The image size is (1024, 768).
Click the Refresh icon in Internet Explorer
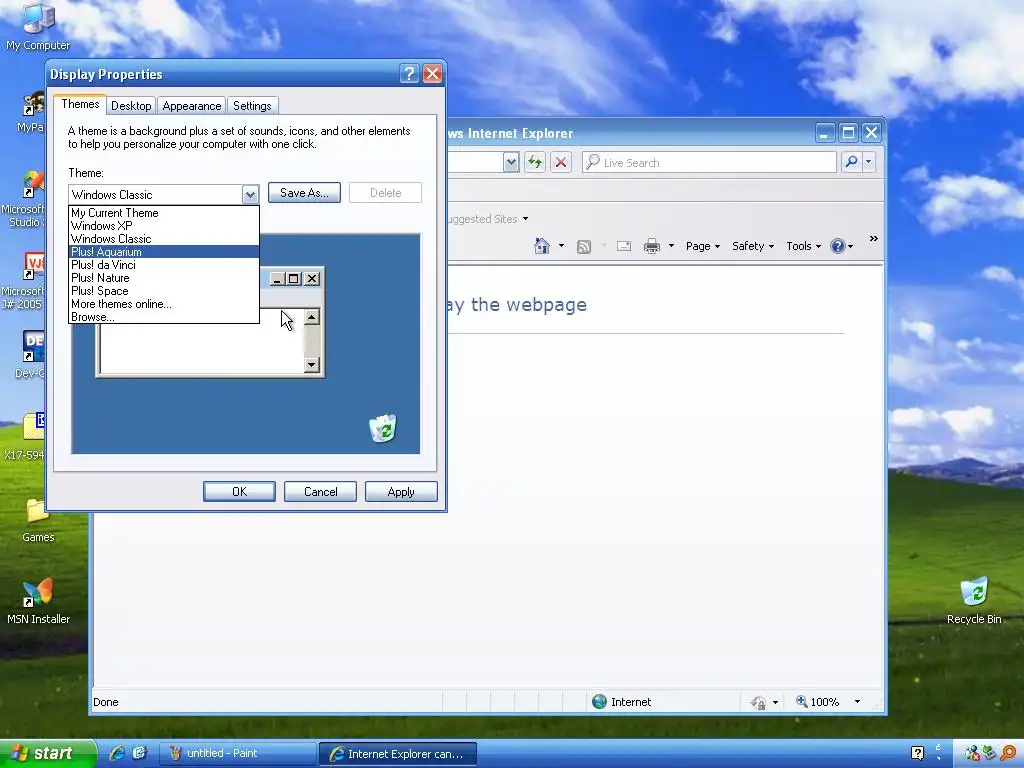535,162
